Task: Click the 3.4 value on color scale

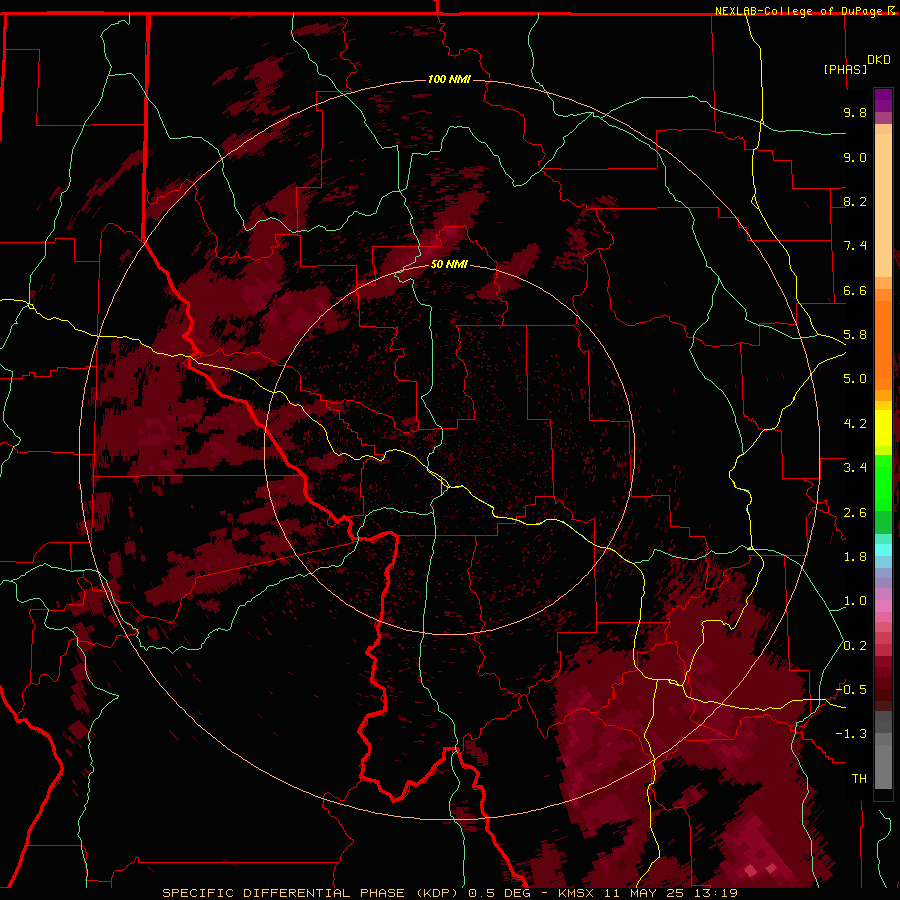Action: click(x=855, y=468)
